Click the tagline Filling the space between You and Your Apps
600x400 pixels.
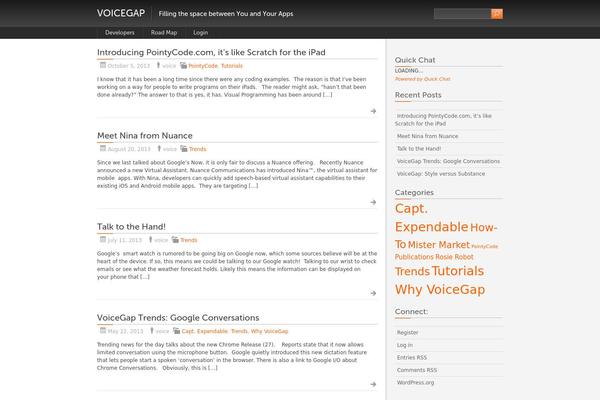tap(226, 14)
